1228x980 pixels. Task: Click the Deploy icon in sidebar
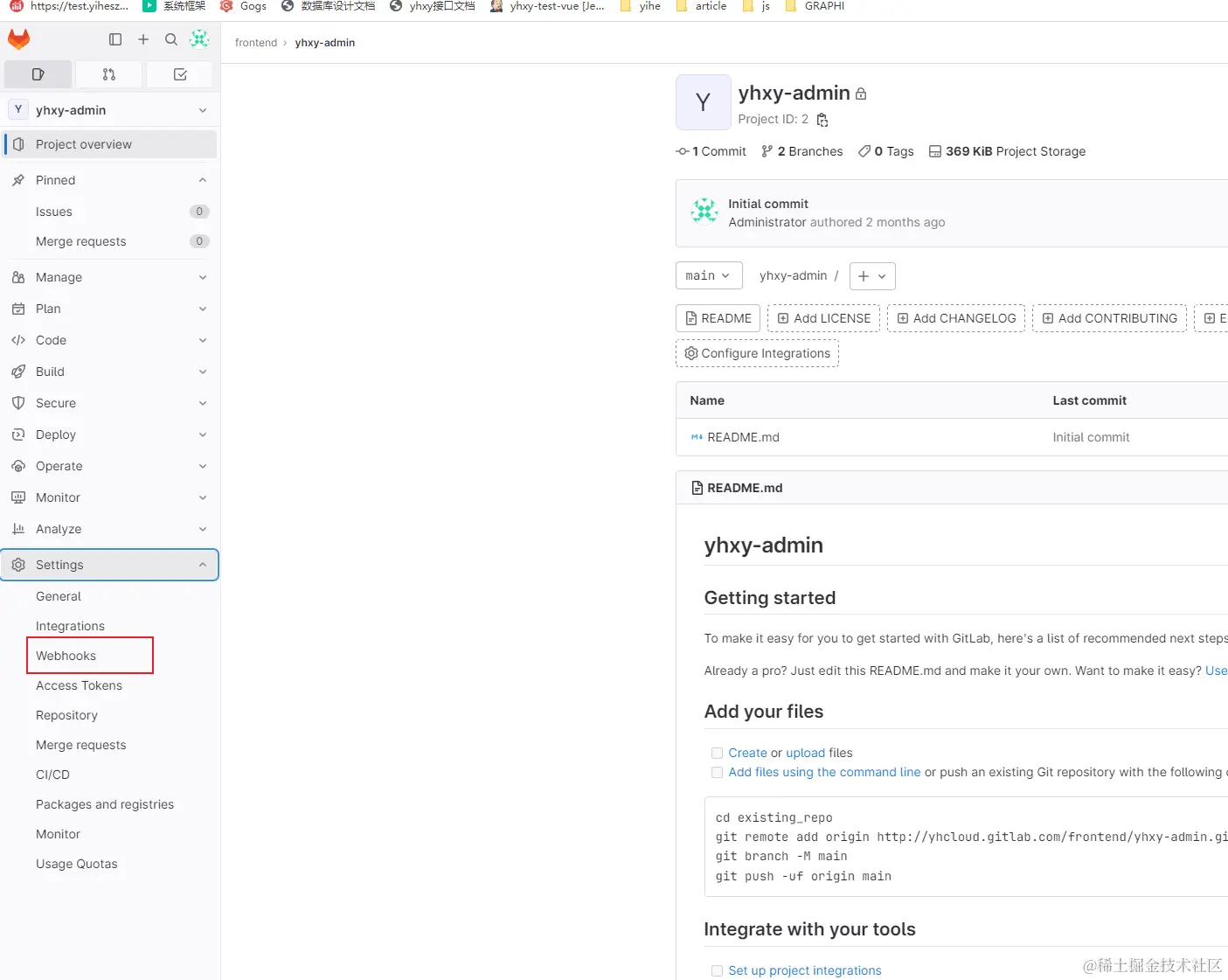pos(18,434)
